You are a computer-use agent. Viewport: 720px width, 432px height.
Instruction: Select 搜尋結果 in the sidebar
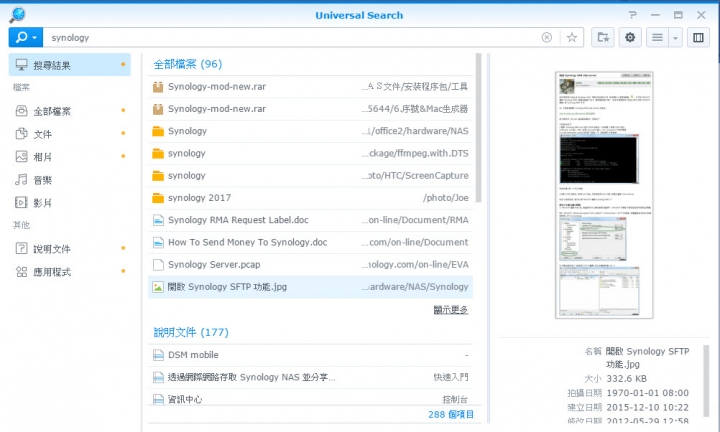pos(70,65)
